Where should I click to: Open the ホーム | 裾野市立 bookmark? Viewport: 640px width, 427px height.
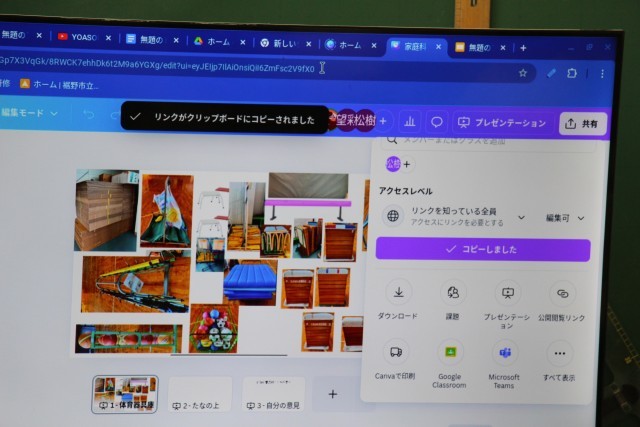click(x=59, y=85)
